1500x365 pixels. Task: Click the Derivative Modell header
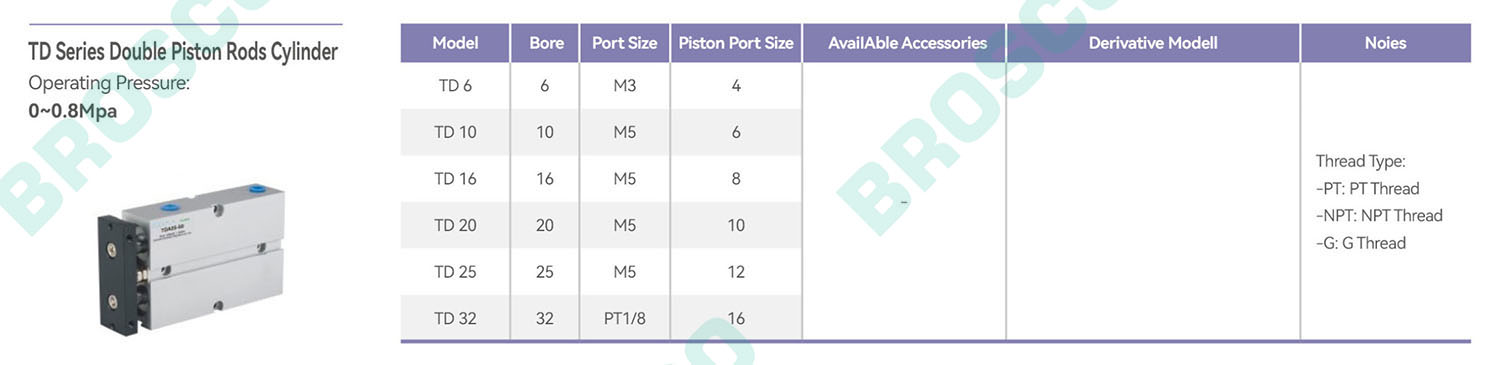point(1153,43)
